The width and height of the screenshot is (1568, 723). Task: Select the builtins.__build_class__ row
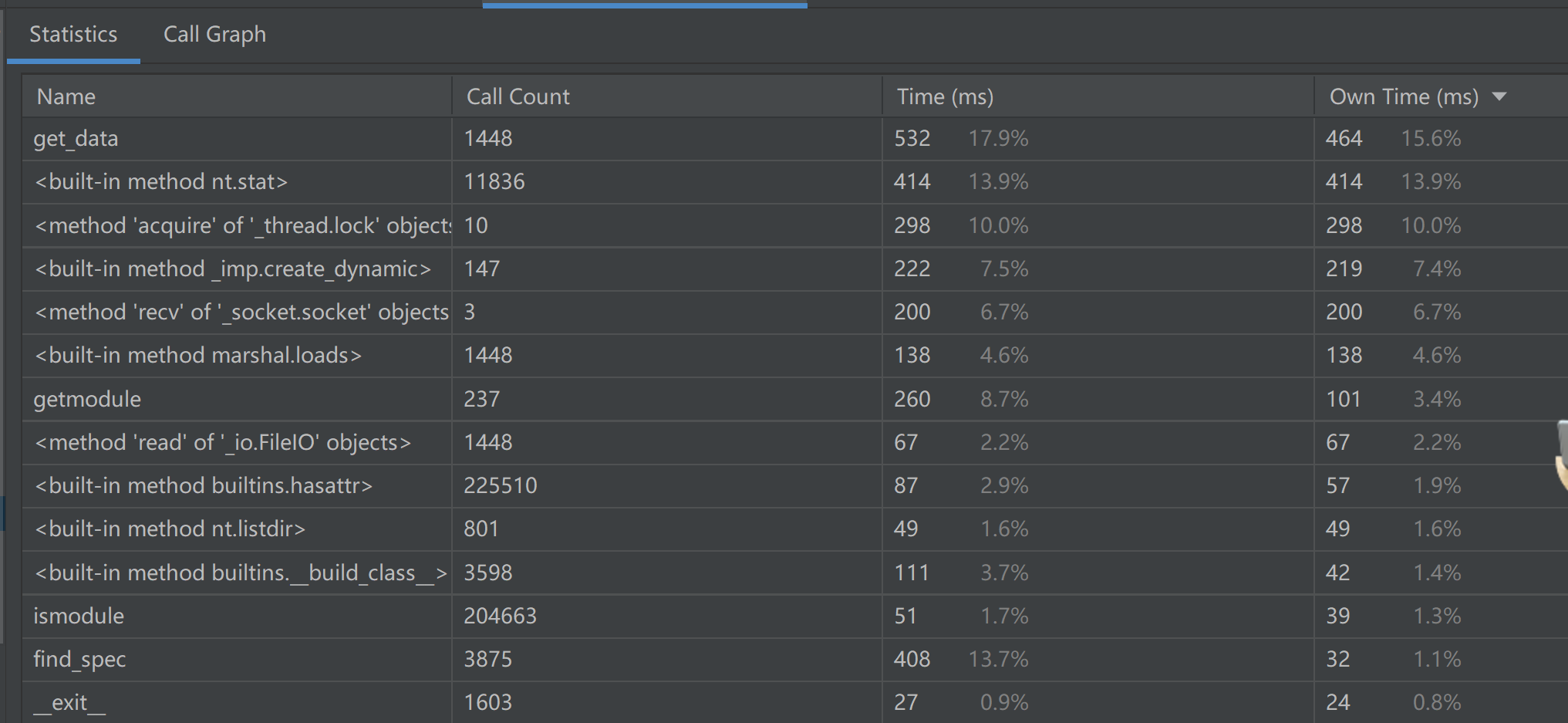pos(241,573)
